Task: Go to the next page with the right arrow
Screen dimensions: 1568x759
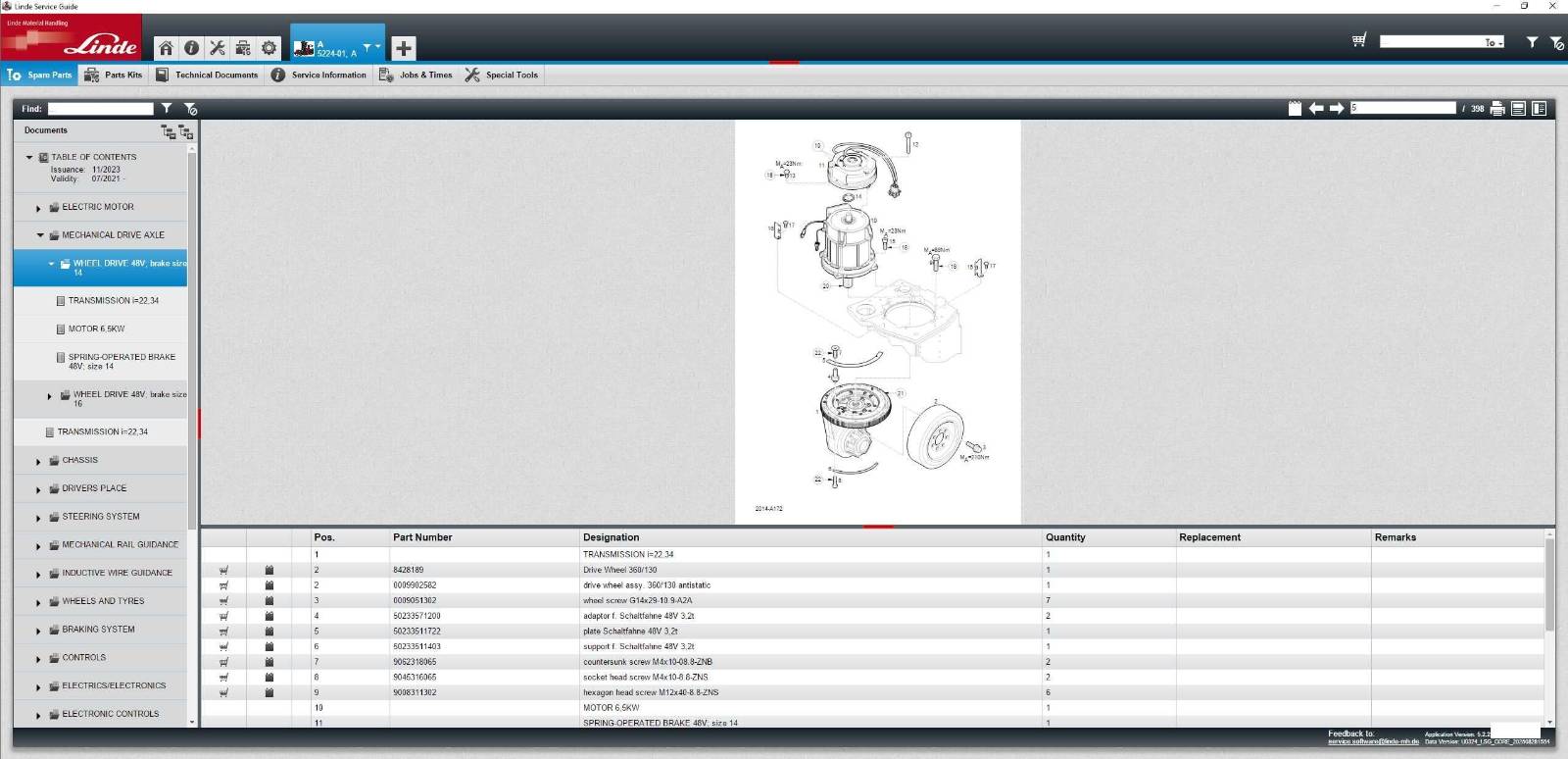Action: (x=1337, y=108)
